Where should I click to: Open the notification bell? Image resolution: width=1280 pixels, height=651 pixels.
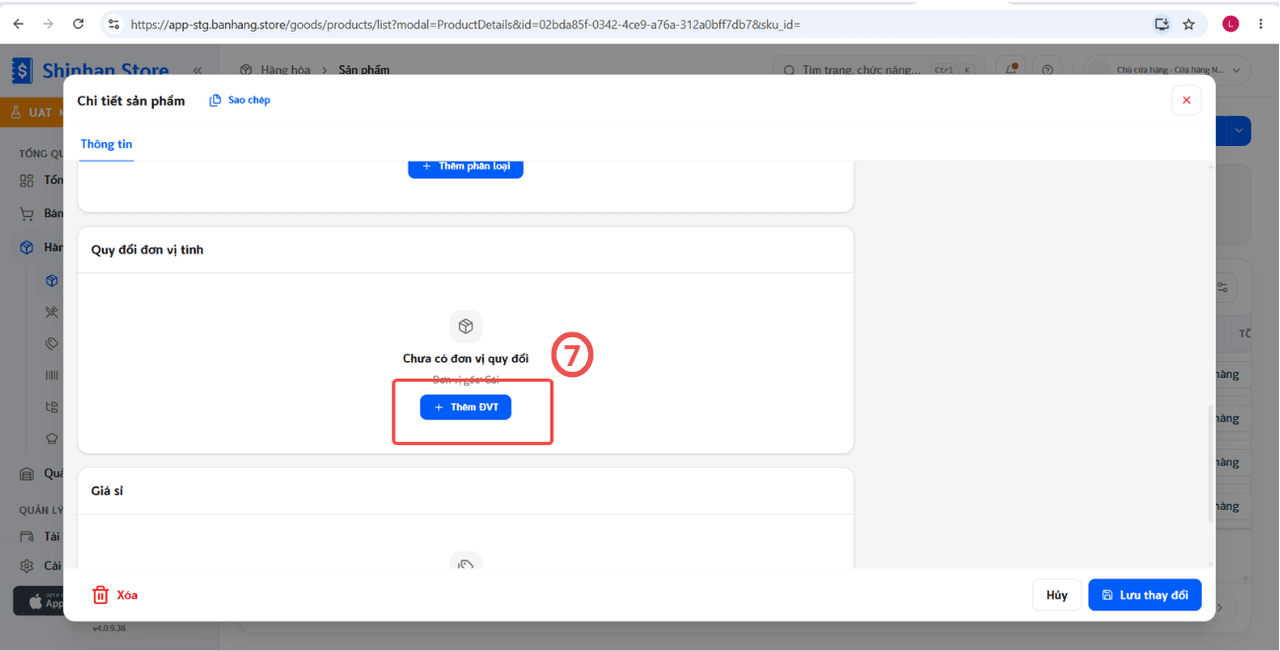click(1011, 70)
